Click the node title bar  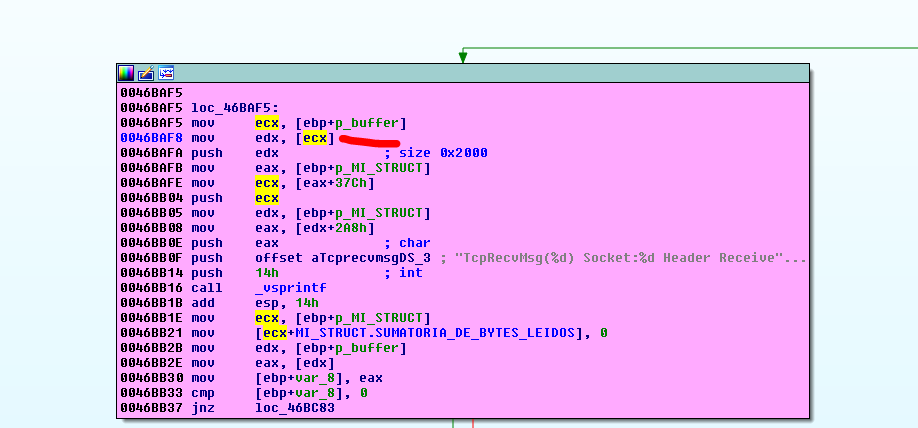click(480, 73)
